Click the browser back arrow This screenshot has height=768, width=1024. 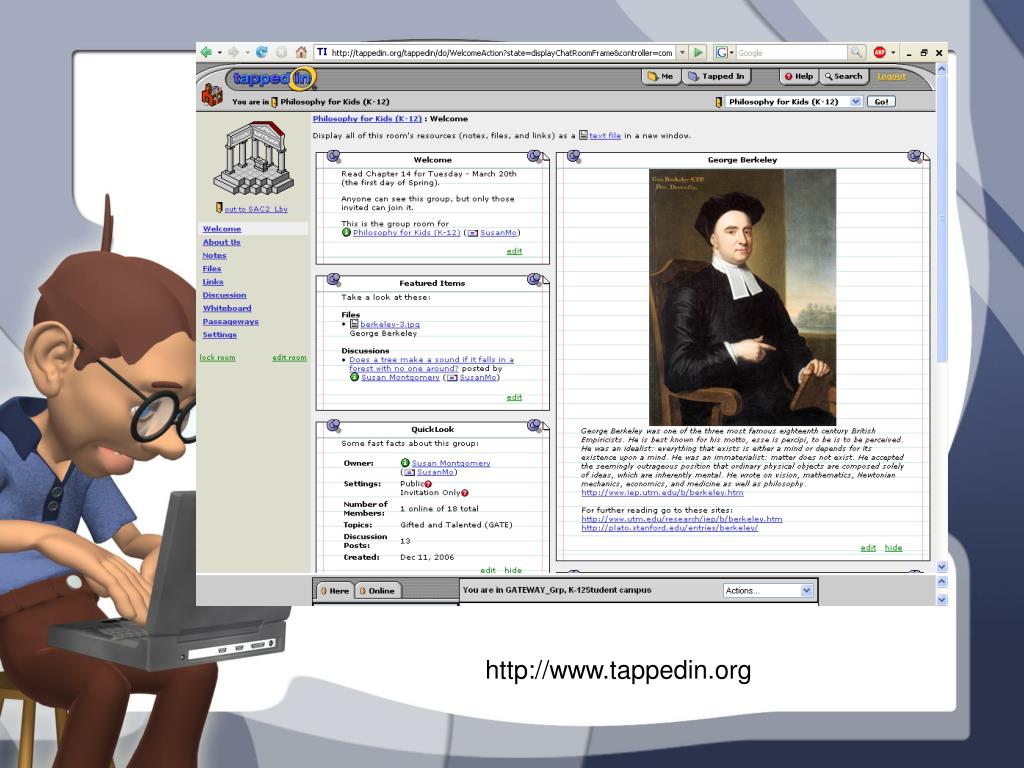tap(206, 52)
